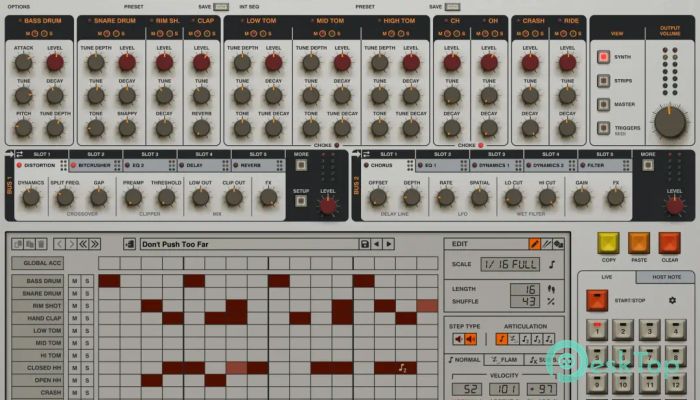The height and width of the screenshot is (400, 700).
Task: Enable the Triggers view button
Action: click(x=603, y=128)
